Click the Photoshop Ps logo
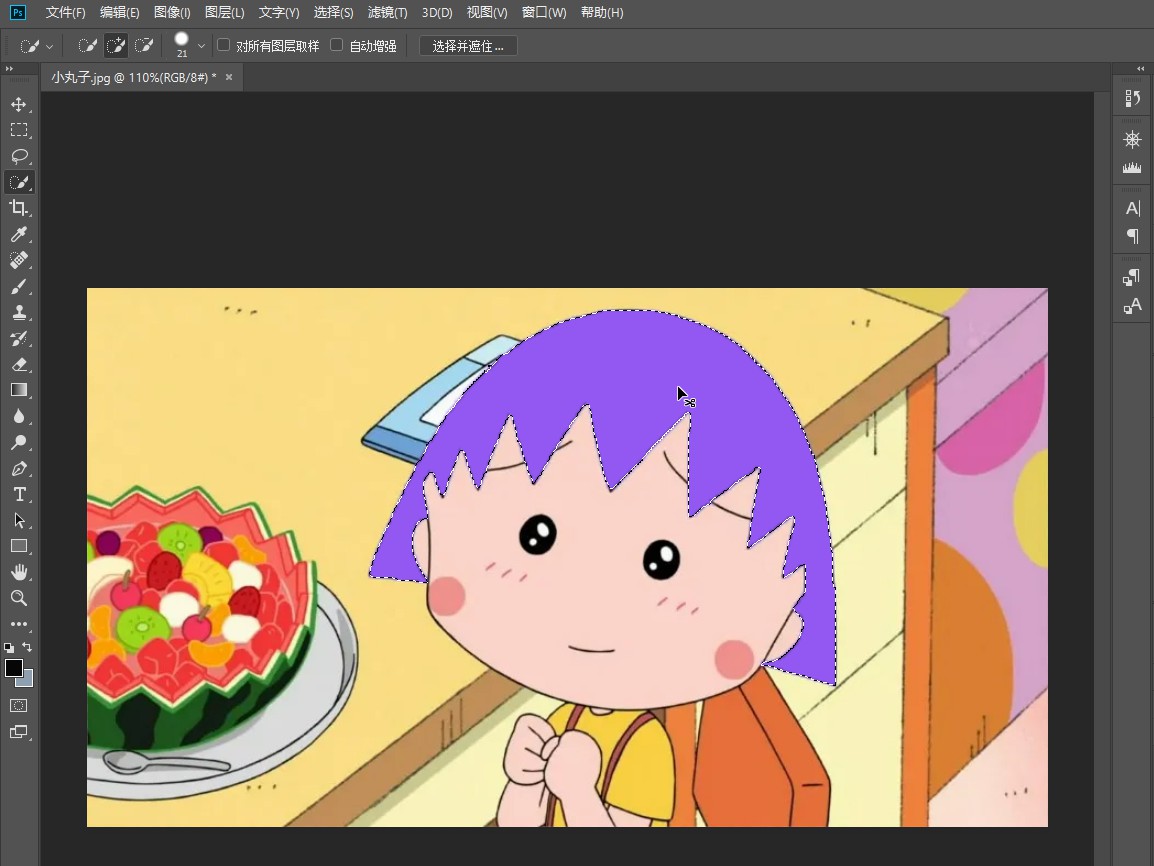 18,13
